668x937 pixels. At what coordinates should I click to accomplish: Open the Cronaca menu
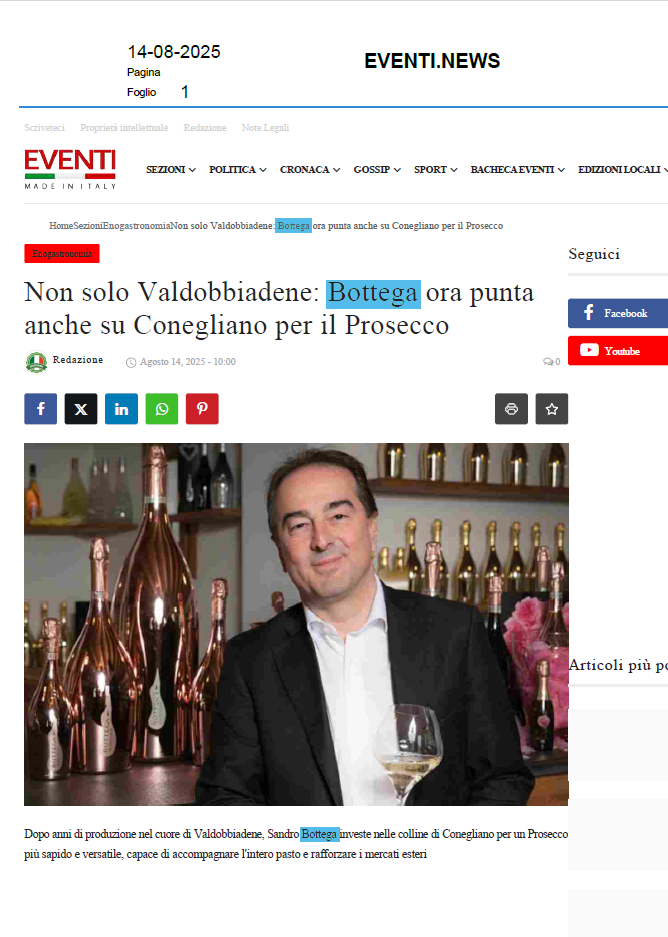pyautogui.click(x=310, y=170)
